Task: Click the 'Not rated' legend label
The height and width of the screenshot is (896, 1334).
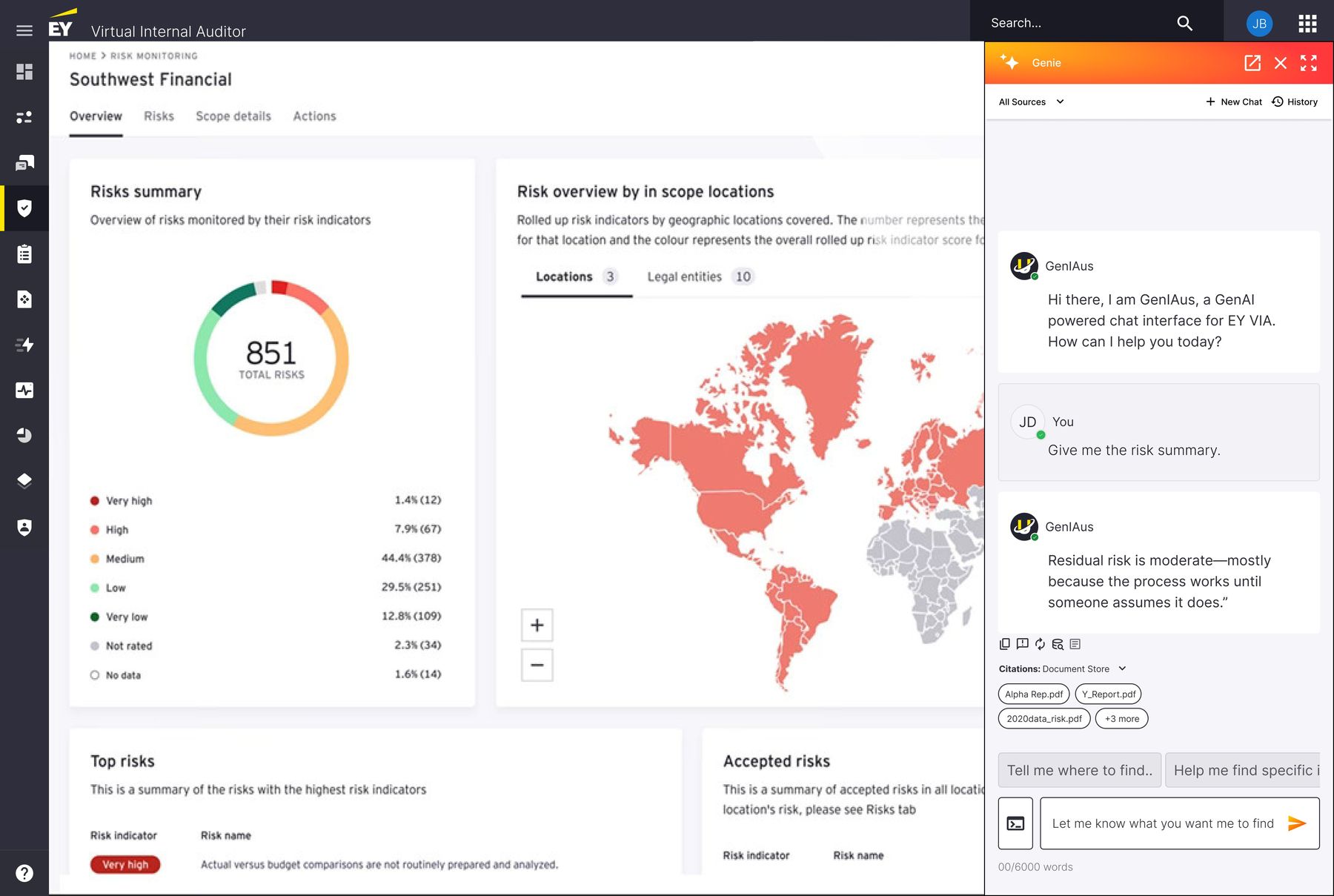Action: click(x=129, y=646)
